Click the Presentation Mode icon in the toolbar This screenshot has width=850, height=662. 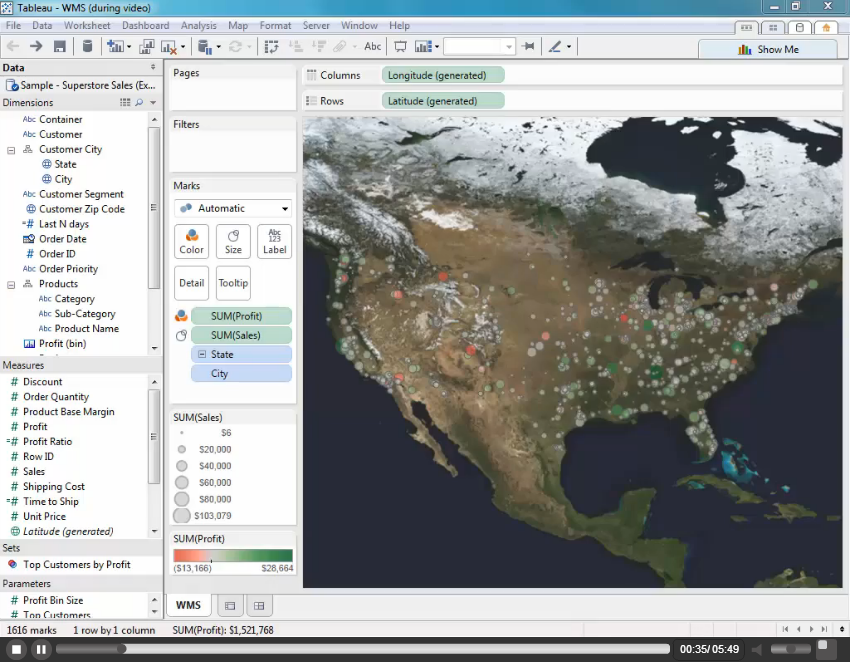(x=400, y=46)
